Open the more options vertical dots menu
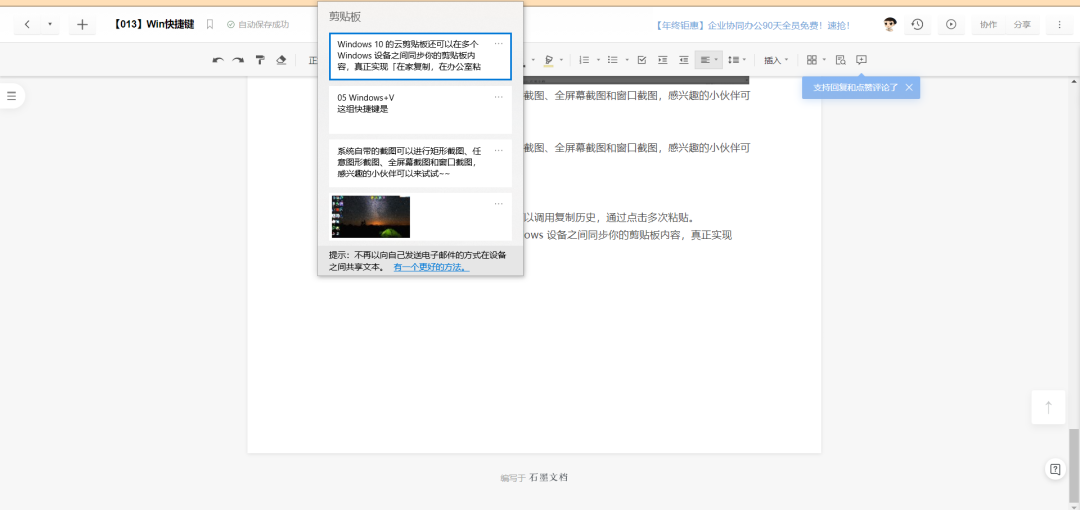The width and height of the screenshot is (1080, 510). 1059,25
